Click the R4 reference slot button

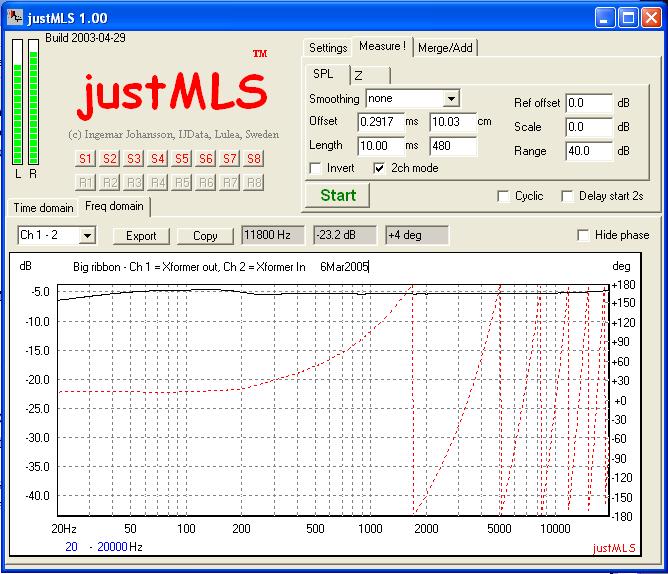pos(158,182)
